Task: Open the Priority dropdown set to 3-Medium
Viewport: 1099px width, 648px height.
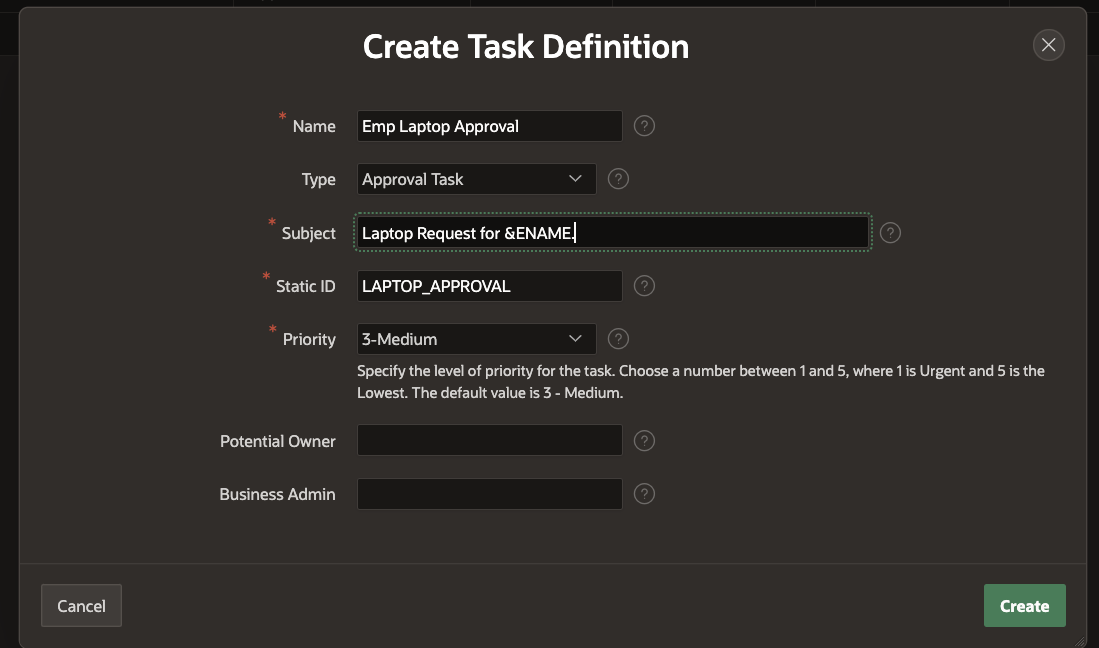Action: (476, 339)
